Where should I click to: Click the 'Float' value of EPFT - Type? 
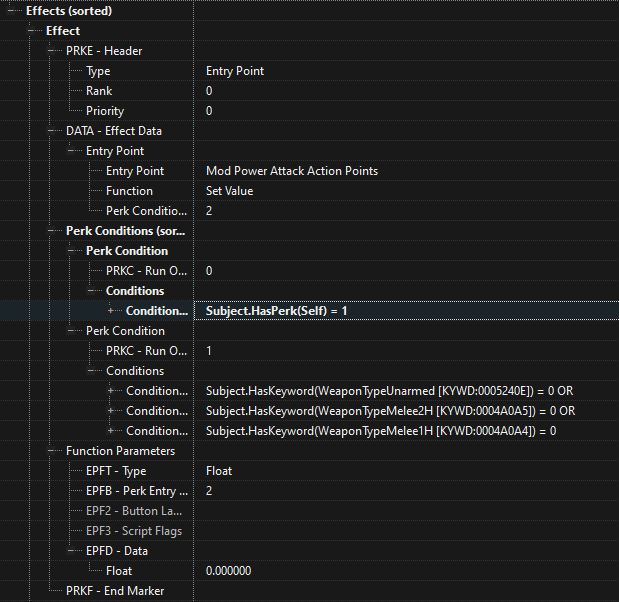[x=219, y=471]
